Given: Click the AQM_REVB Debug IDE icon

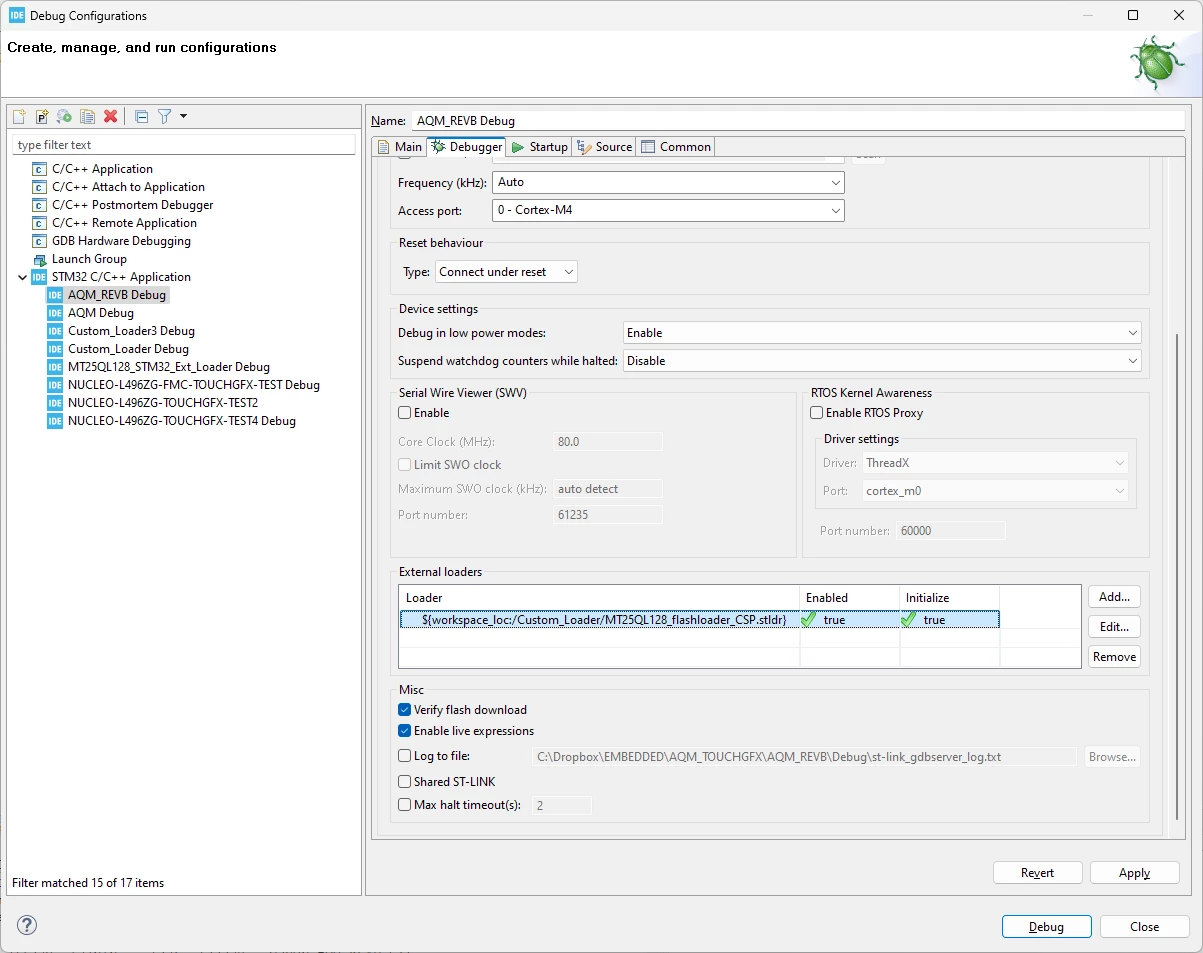Looking at the screenshot, I should (55, 295).
